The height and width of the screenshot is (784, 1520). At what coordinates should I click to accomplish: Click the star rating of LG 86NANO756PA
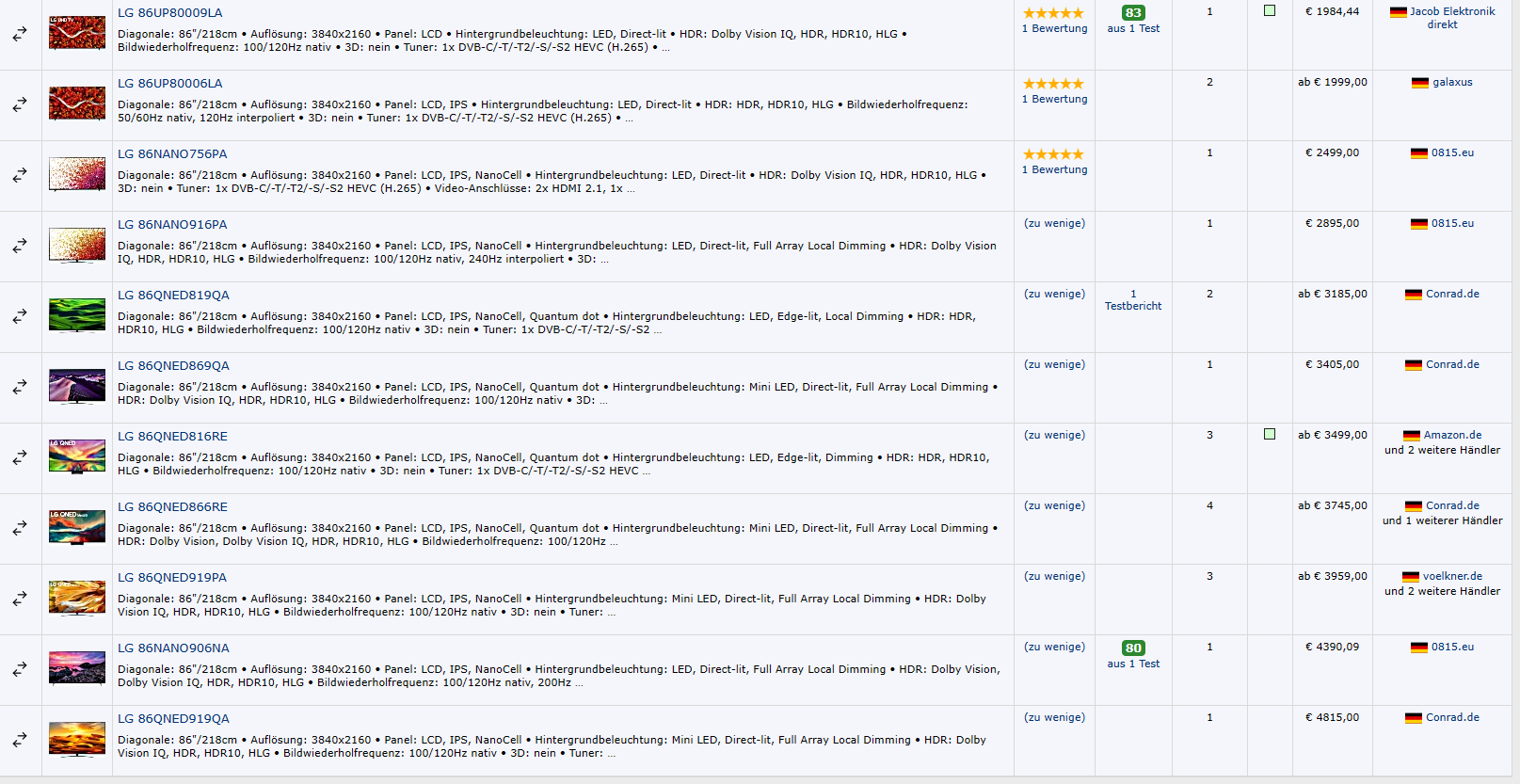click(1053, 154)
